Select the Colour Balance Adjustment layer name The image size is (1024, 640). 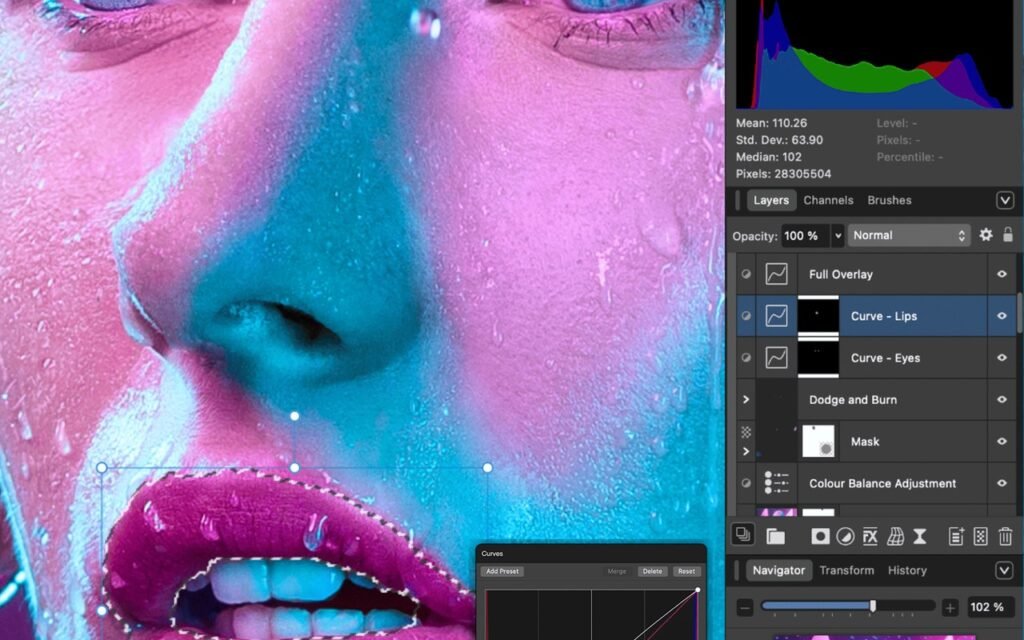coord(882,483)
